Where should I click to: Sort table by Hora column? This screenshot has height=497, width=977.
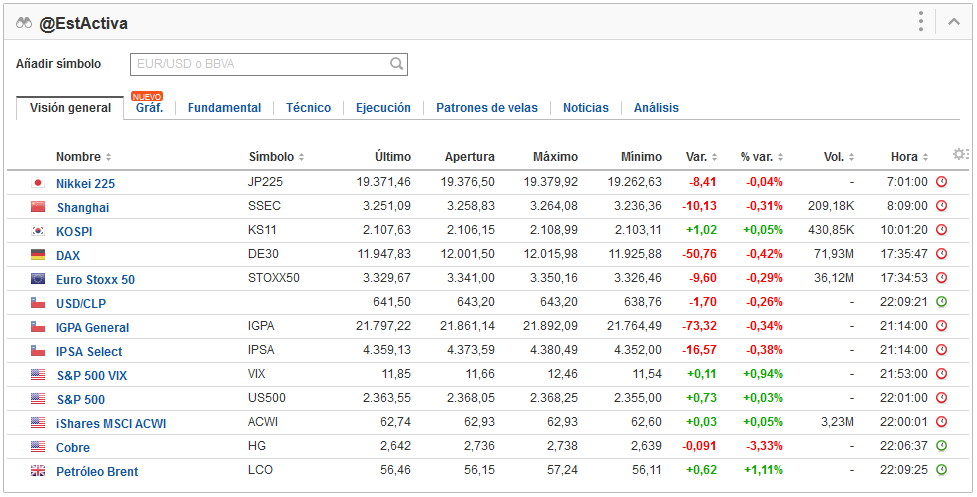pyautogui.click(x=910, y=157)
